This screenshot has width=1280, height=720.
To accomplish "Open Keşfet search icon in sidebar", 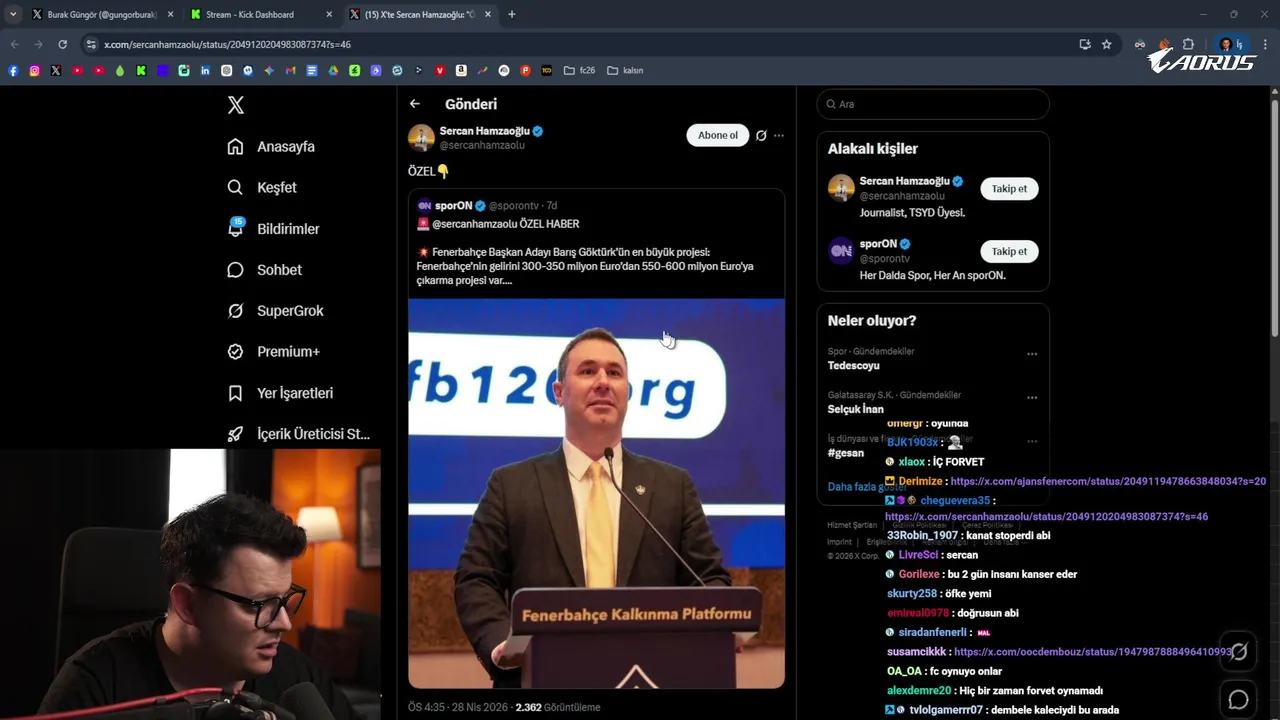I will 235,188.
